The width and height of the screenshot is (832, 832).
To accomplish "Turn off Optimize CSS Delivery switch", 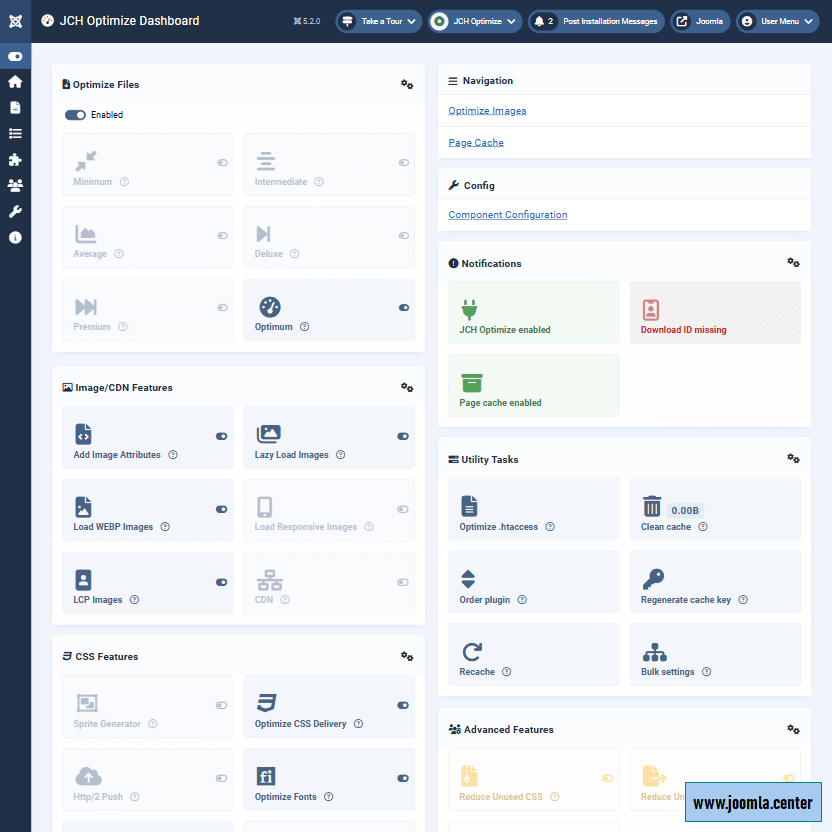I will 403,705.
